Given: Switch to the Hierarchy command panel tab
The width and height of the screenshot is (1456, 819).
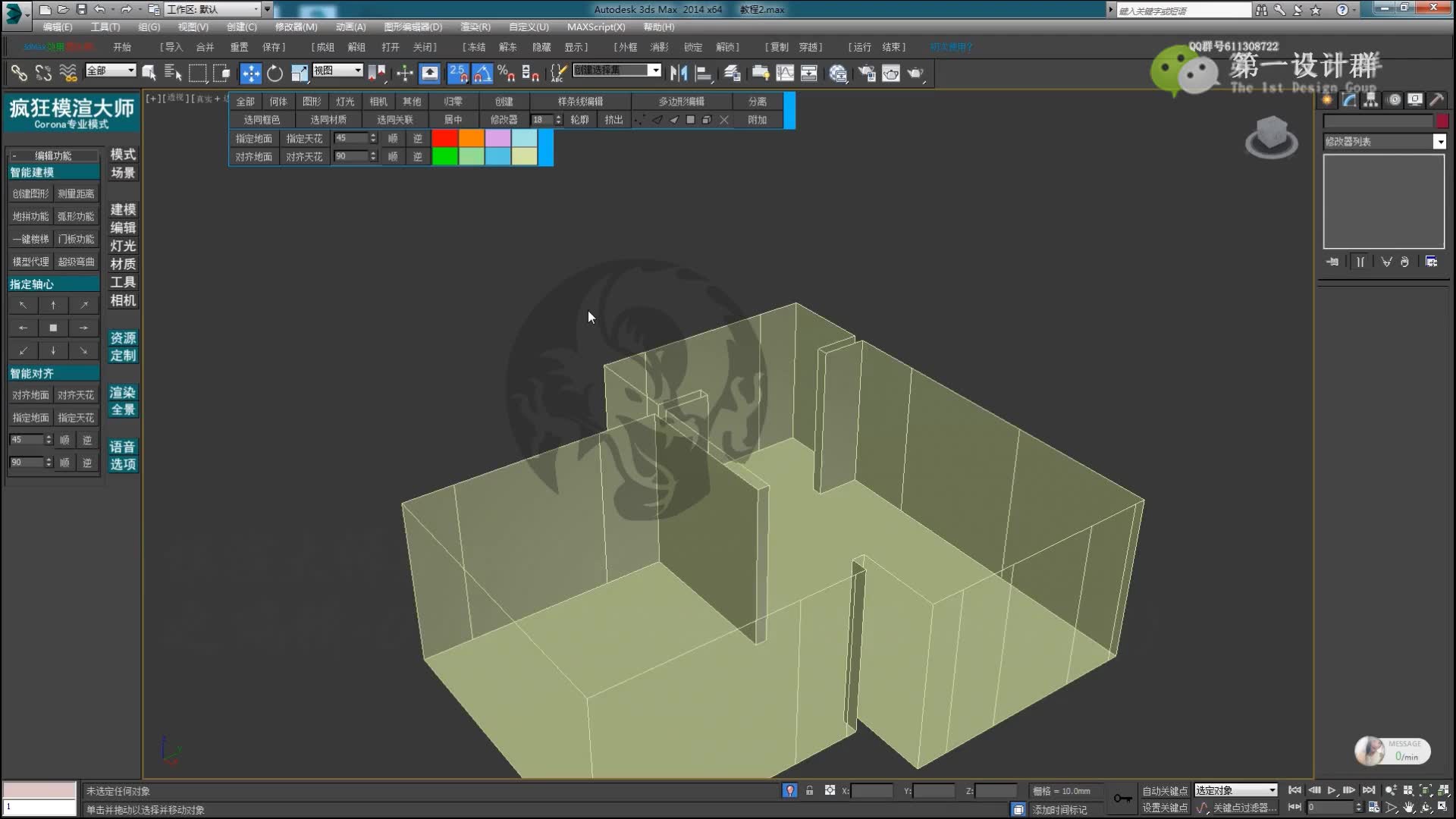Looking at the screenshot, I should pyautogui.click(x=1371, y=100).
